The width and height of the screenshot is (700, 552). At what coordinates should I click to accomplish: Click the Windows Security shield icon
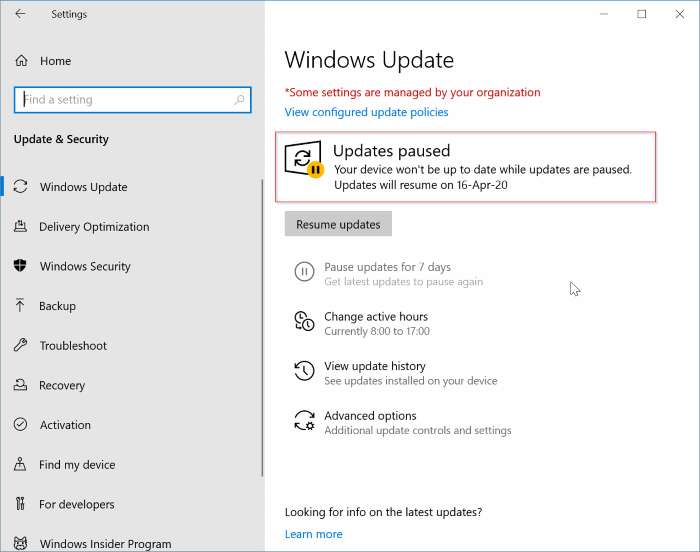coord(20,266)
